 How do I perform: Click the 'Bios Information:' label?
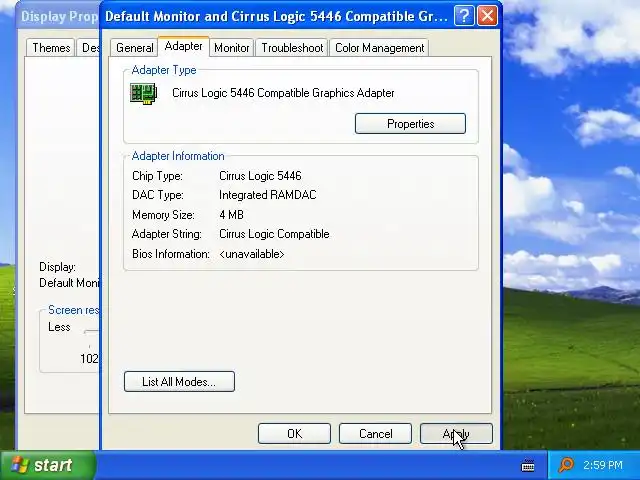coord(171,254)
